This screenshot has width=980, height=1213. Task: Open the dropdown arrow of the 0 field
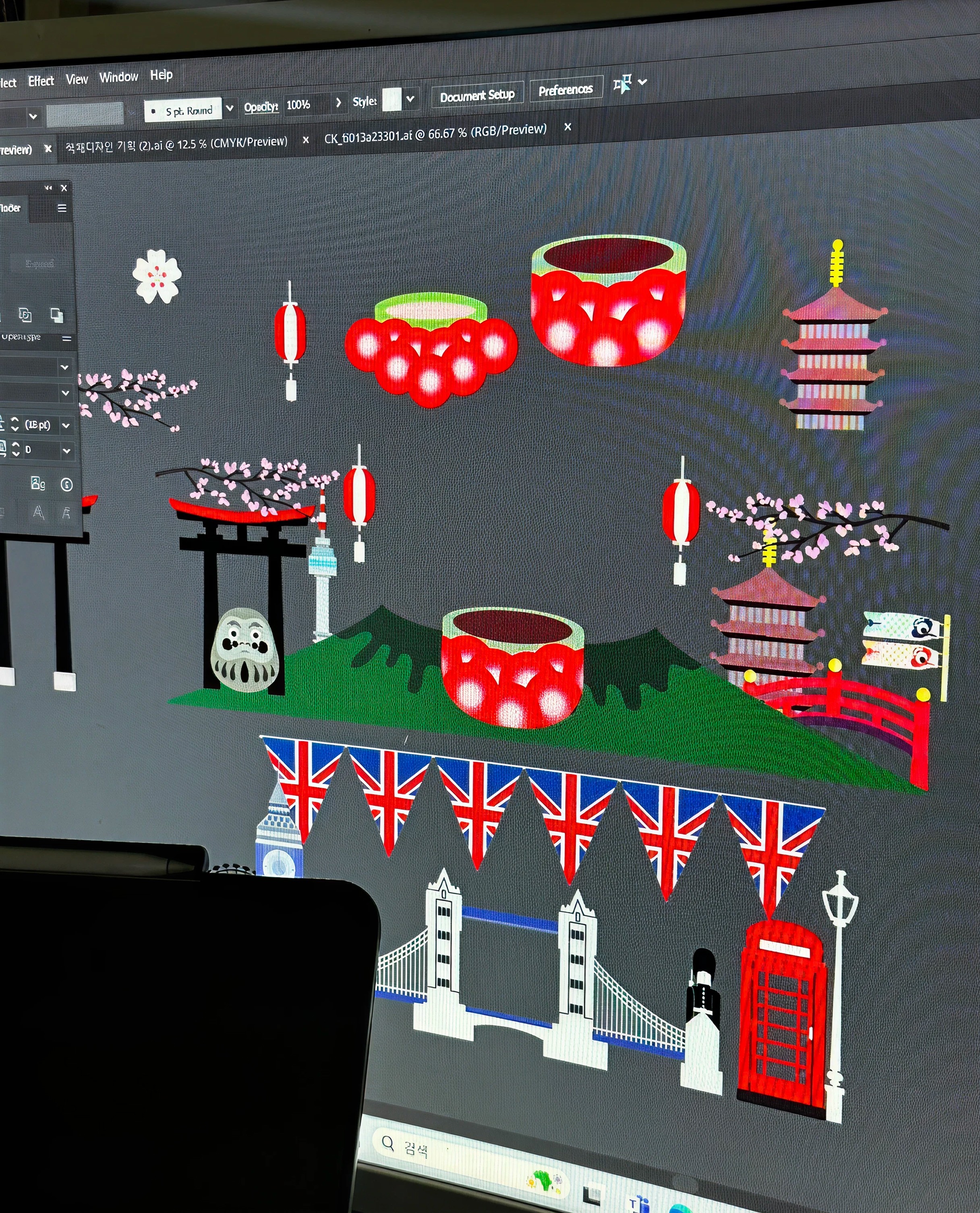click(x=66, y=451)
